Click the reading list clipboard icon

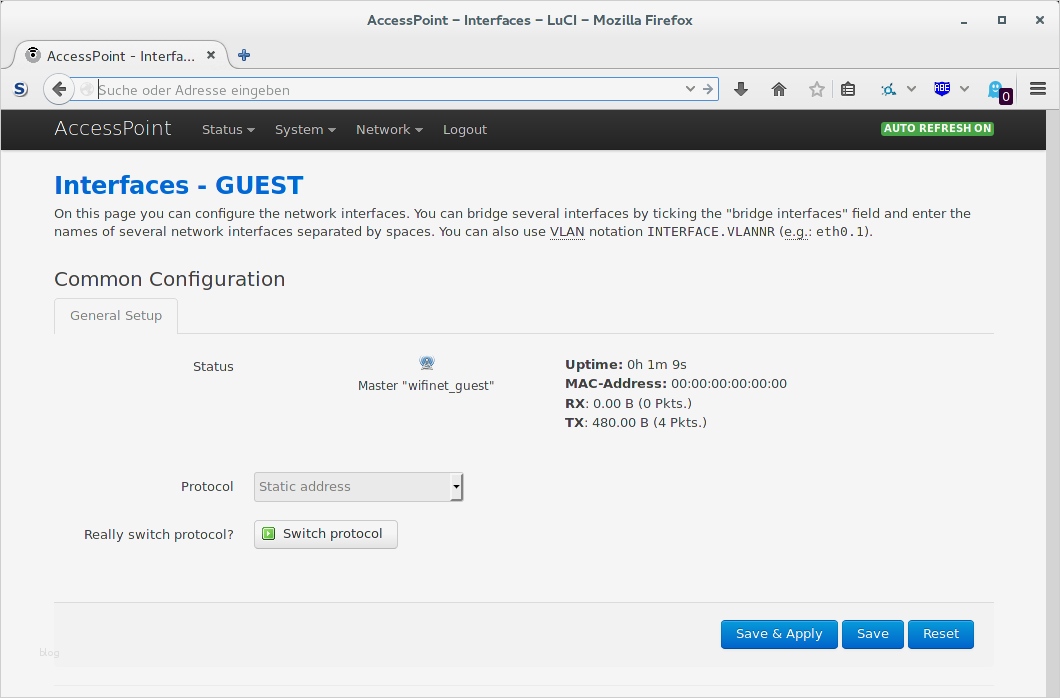pyautogui.click(x=847, y=89)
